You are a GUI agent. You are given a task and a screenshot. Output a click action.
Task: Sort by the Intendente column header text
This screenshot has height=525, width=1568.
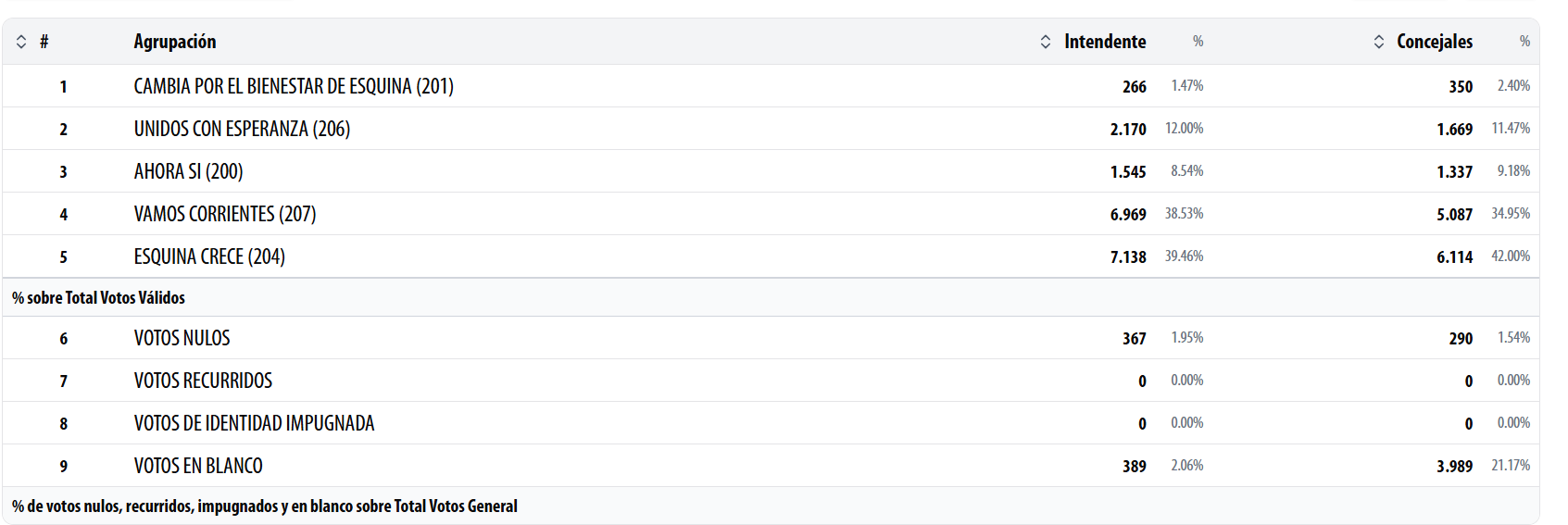click(x=1105, y=42)
